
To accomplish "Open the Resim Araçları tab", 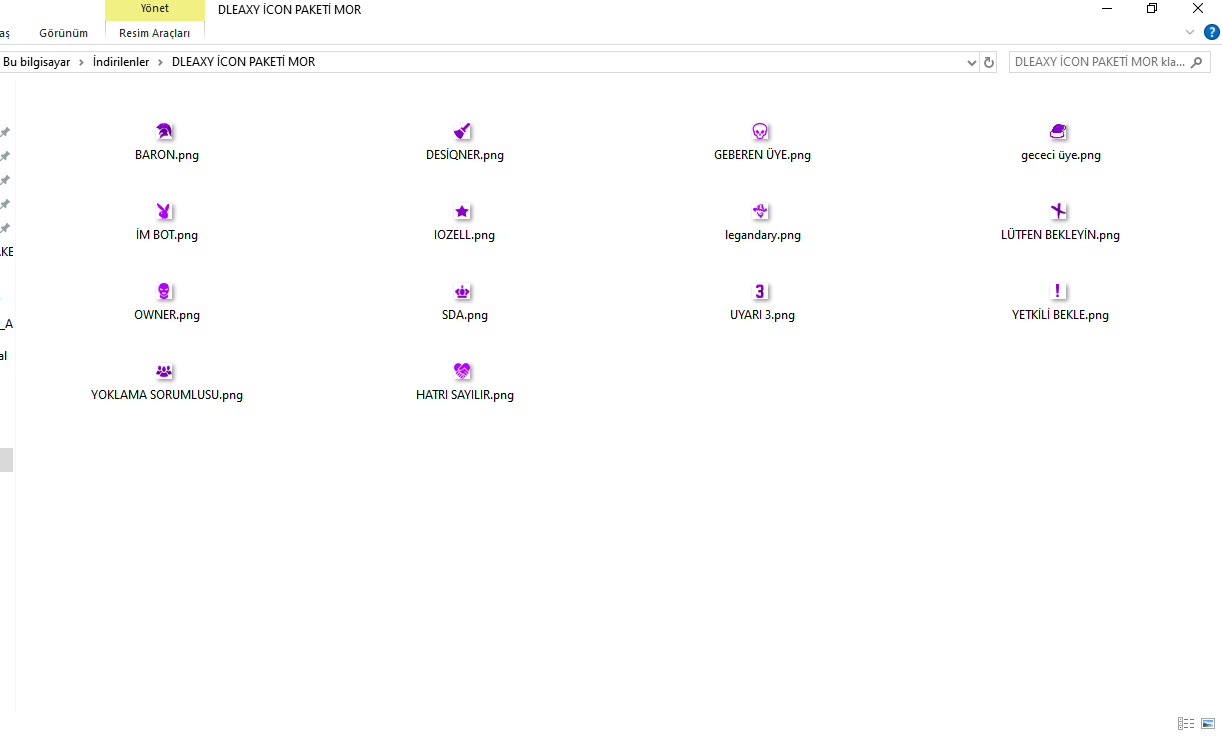I will point(155,33).
